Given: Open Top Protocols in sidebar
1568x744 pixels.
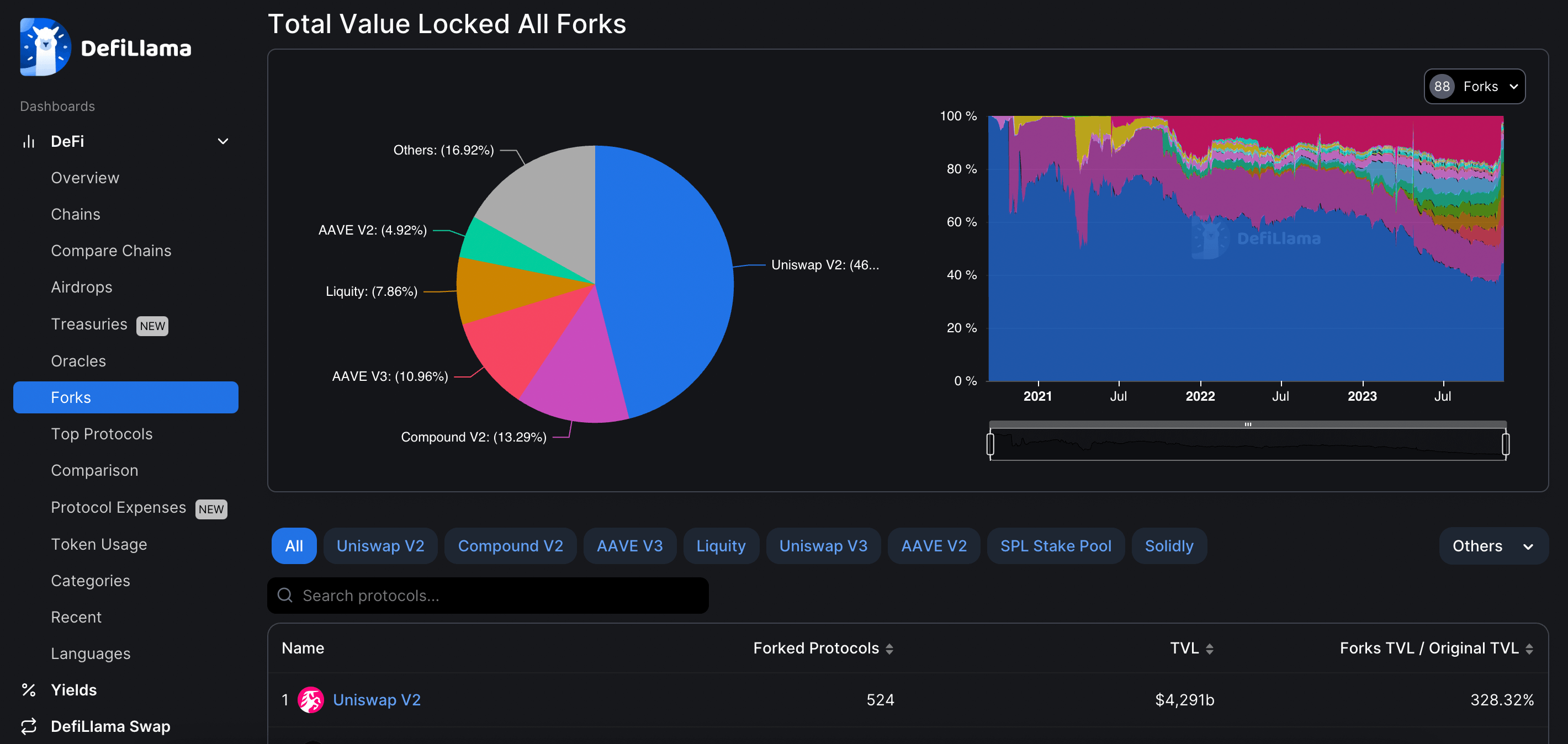Looking at the screenshot, I should tap(102, 434).
